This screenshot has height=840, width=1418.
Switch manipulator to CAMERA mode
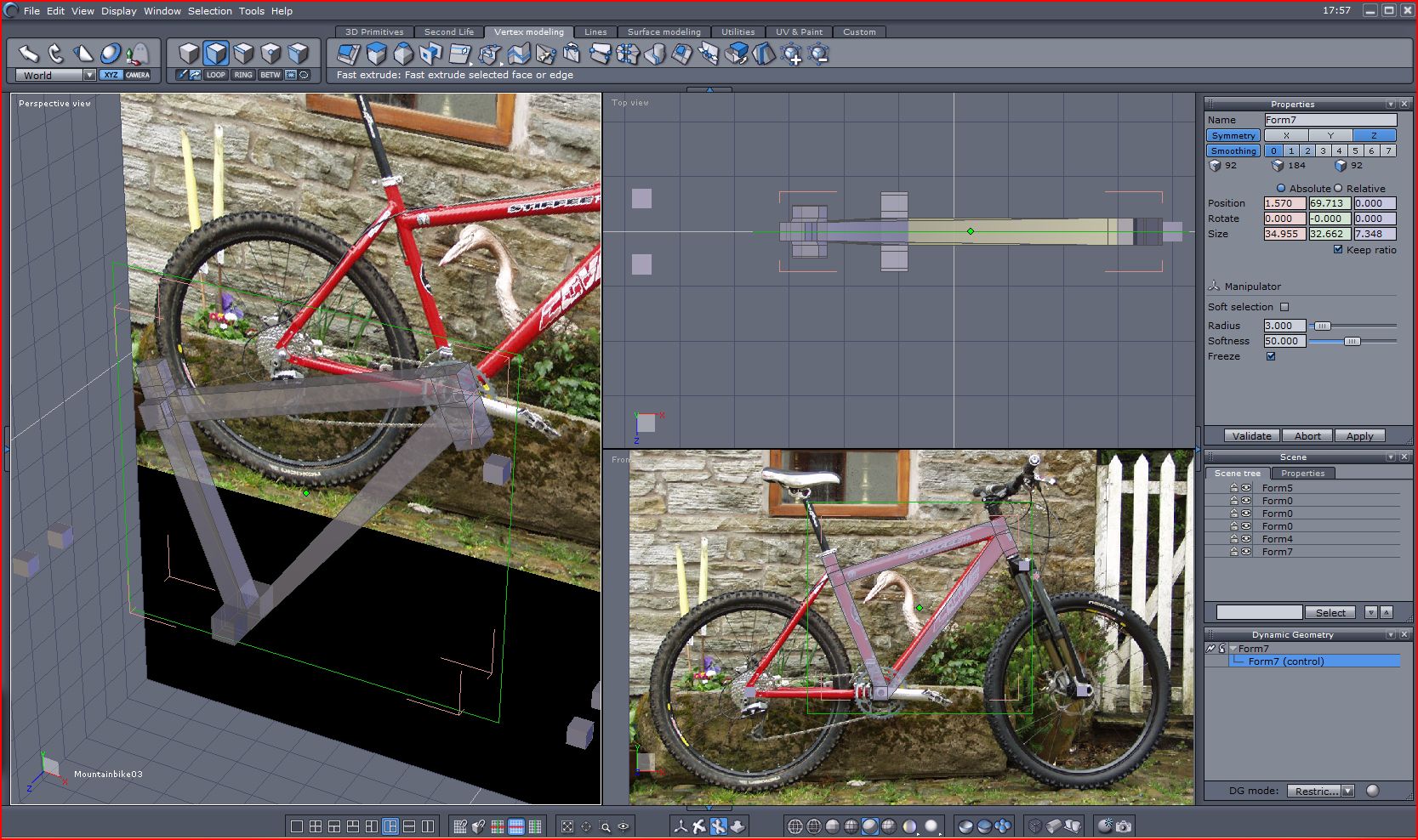pos(138,75)
